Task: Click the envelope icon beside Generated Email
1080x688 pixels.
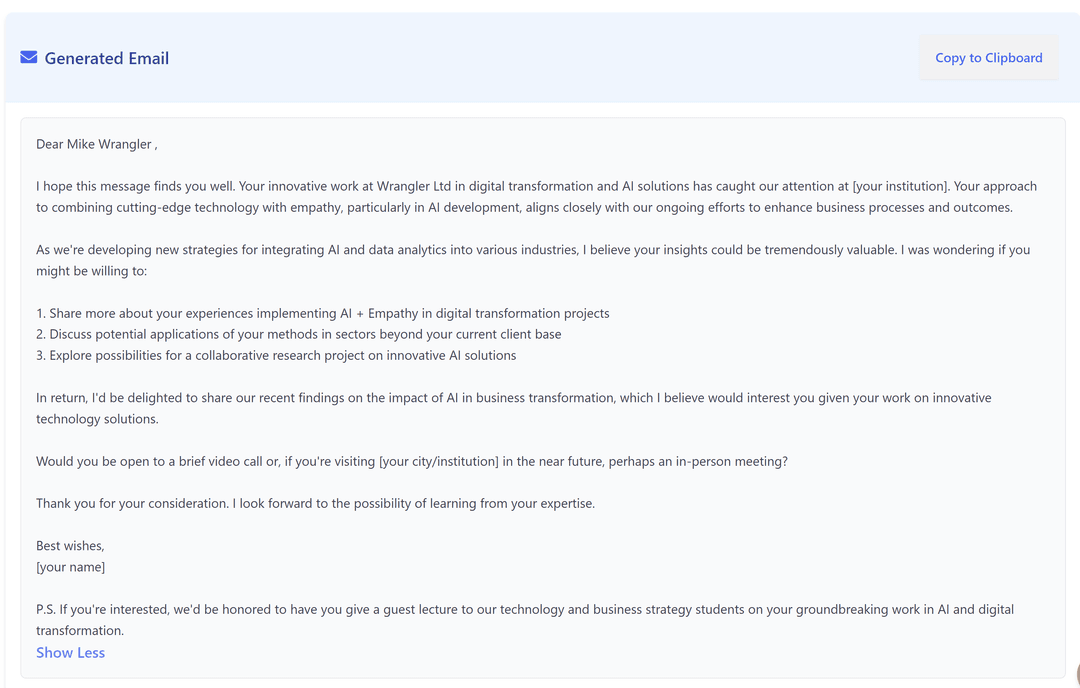Action: coord(28,57)
